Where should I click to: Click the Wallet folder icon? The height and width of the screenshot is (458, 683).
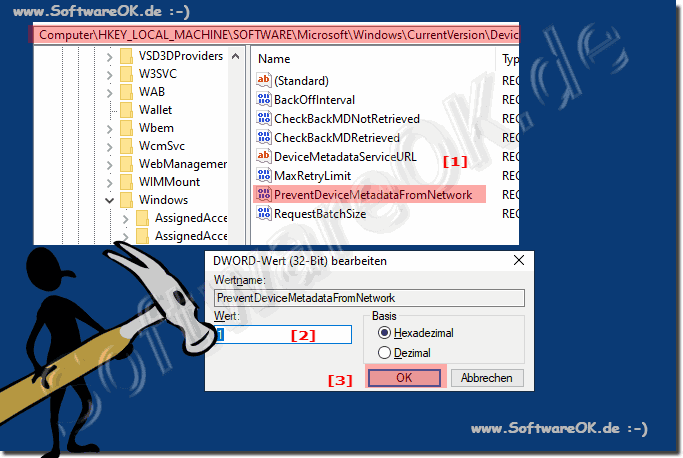click(126, 109)
